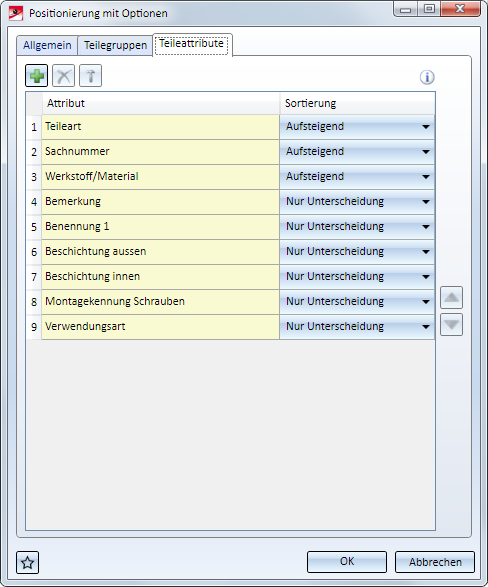Select the Teileart attribute cell
Image resolution: width=488 pixels, height=587 pixels.
point(161,127)
